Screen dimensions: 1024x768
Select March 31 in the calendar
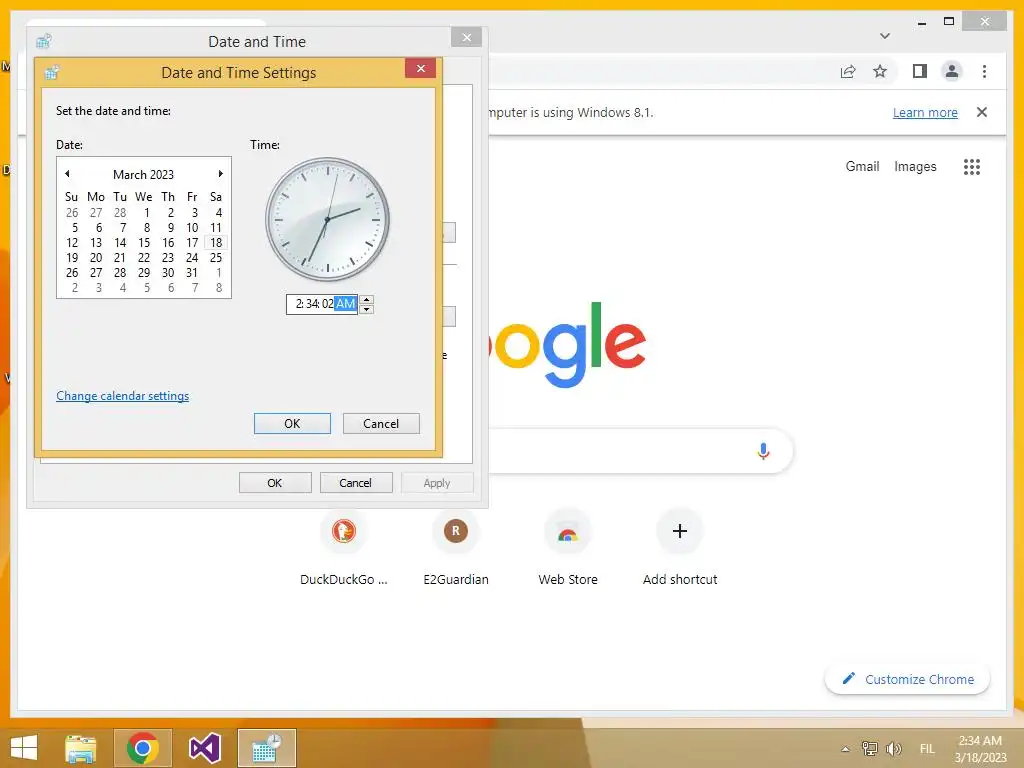tap(192, 272)
